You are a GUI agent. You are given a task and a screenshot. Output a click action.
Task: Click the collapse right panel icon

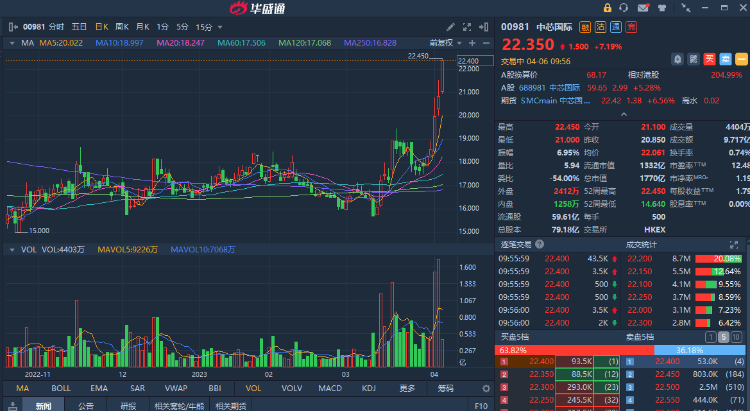(484, 27)
